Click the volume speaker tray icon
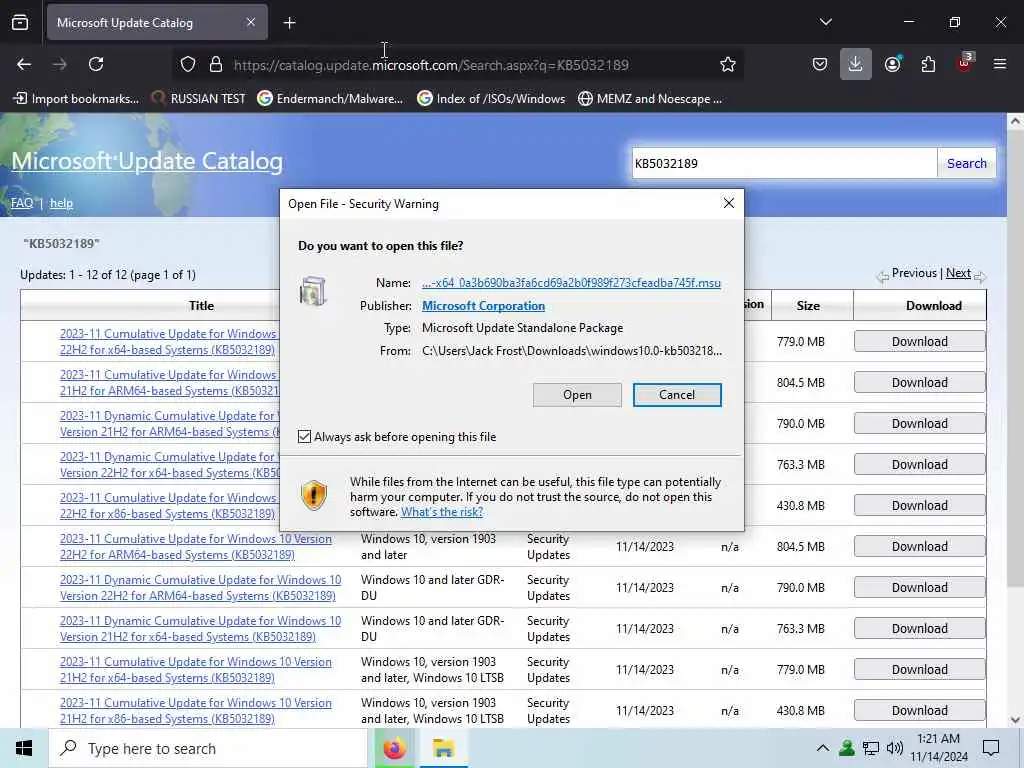 coord(895,748)
